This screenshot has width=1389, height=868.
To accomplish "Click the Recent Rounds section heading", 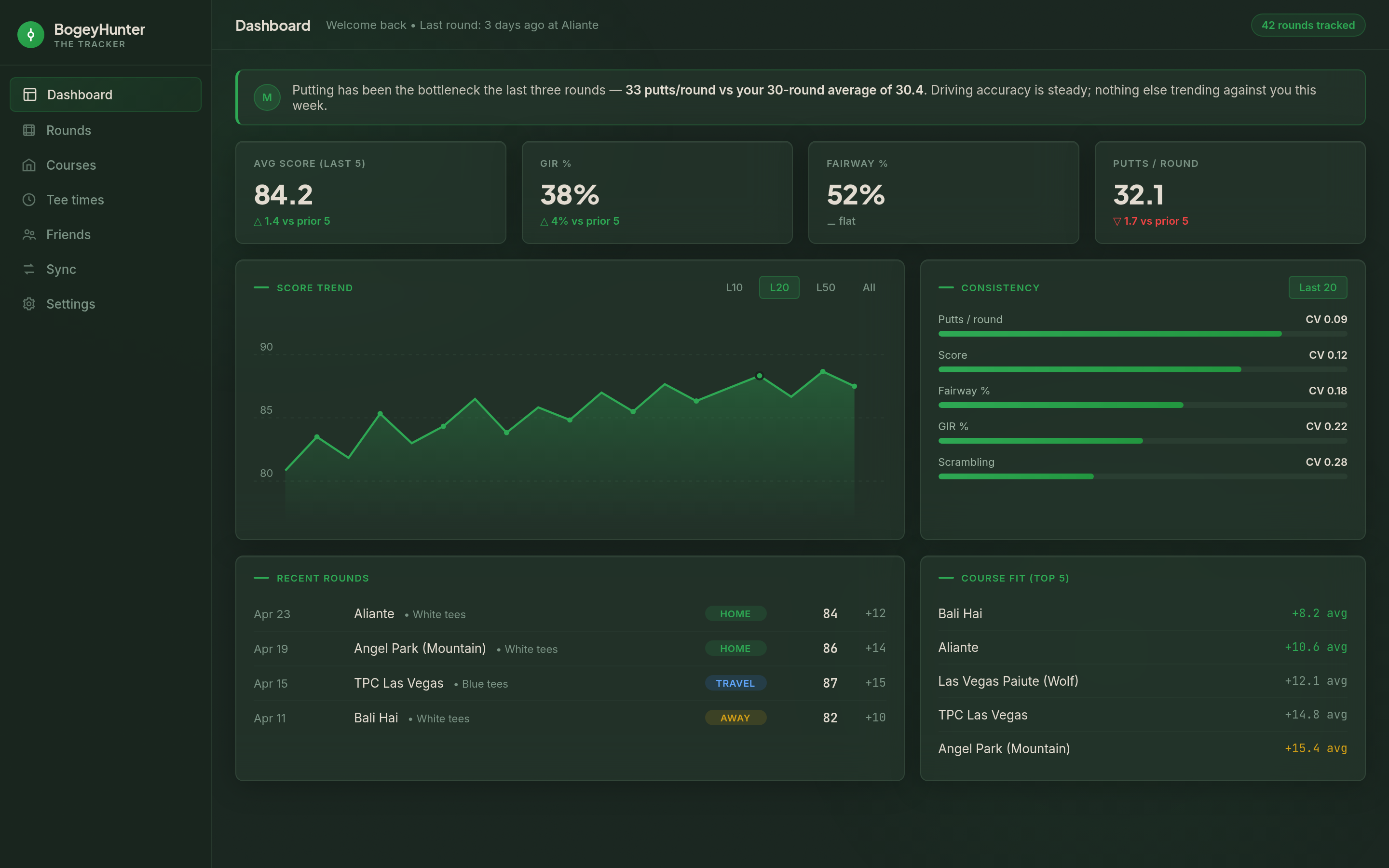I will click(x=323, y=578).
